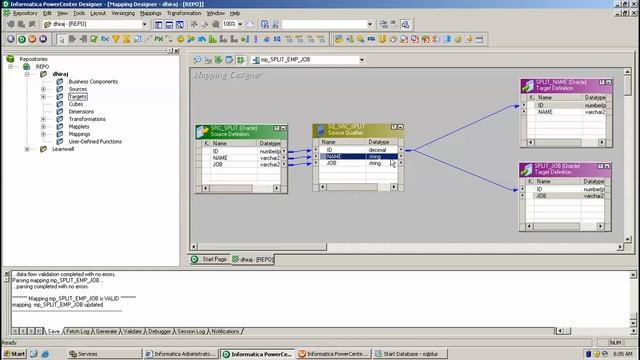Click the first icon right of the search box
Screen dimensions: 640x360
tap(383, 24)
